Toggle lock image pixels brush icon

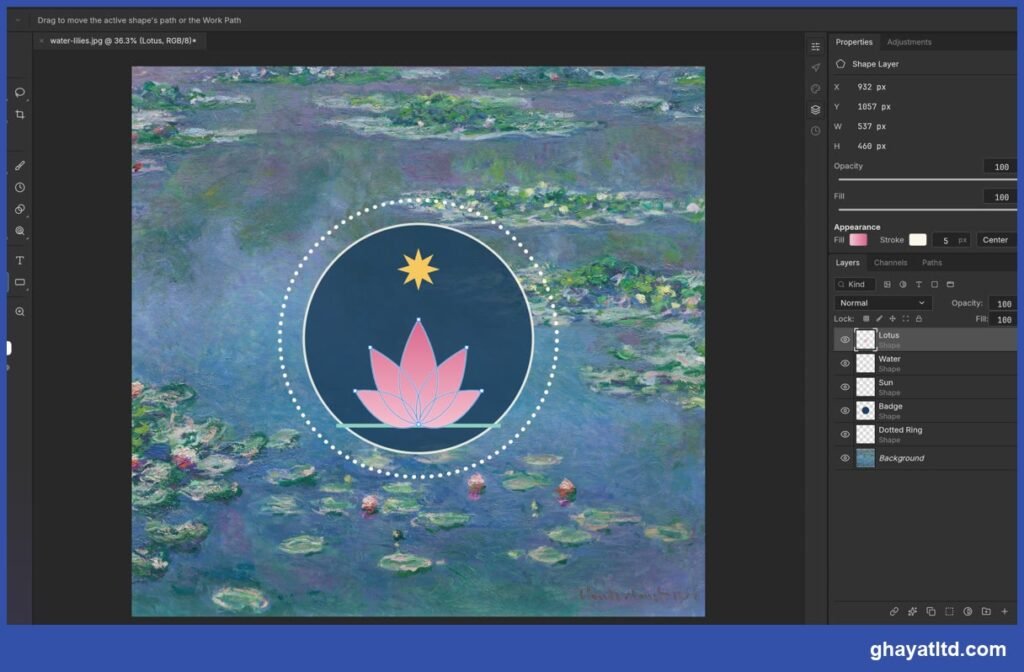(879, 319)
